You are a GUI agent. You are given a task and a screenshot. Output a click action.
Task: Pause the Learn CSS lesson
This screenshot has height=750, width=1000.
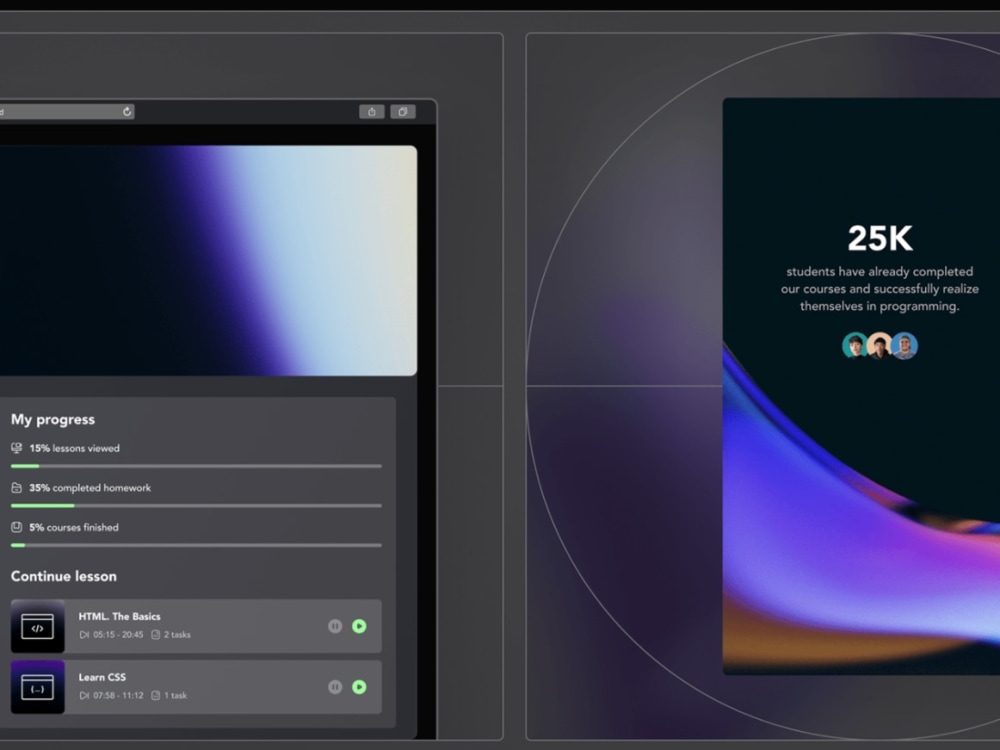pos(335,687)
